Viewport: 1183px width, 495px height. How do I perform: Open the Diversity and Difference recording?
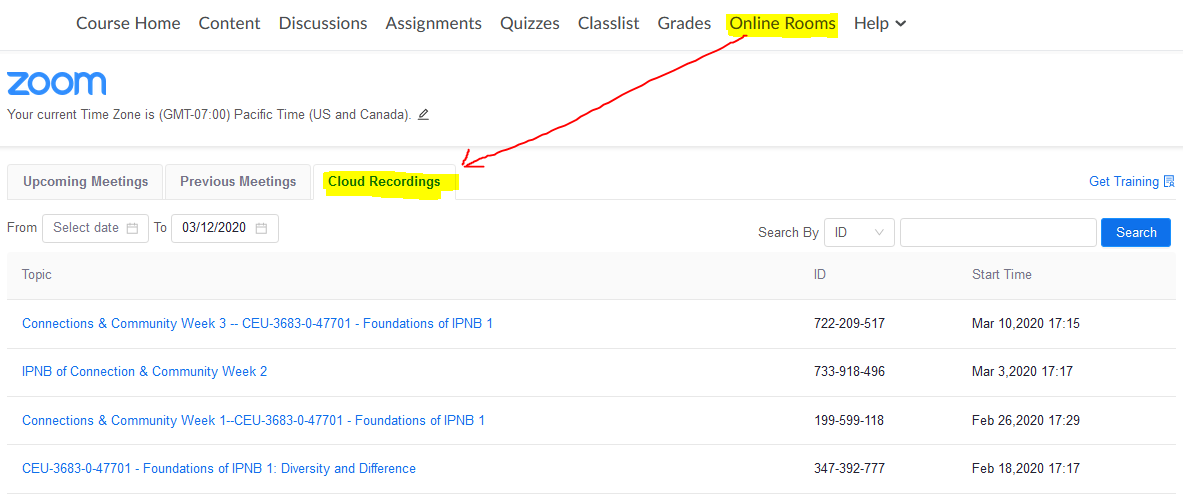(218, 469)
